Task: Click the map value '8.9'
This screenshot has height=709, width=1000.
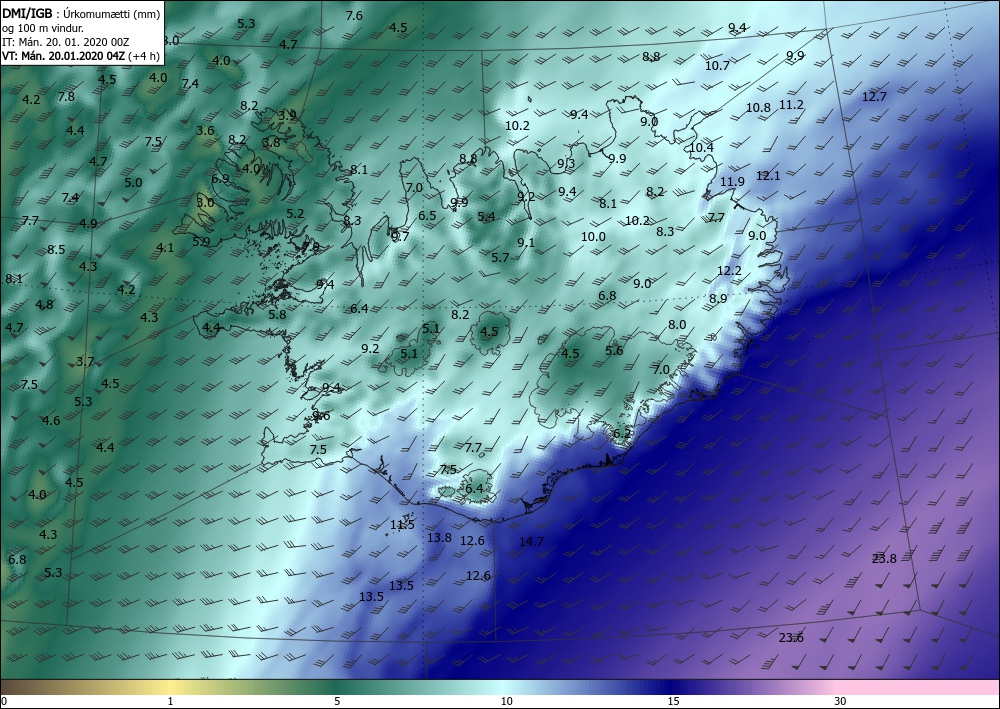Action: pyautogui.click(x=718, y=298)
